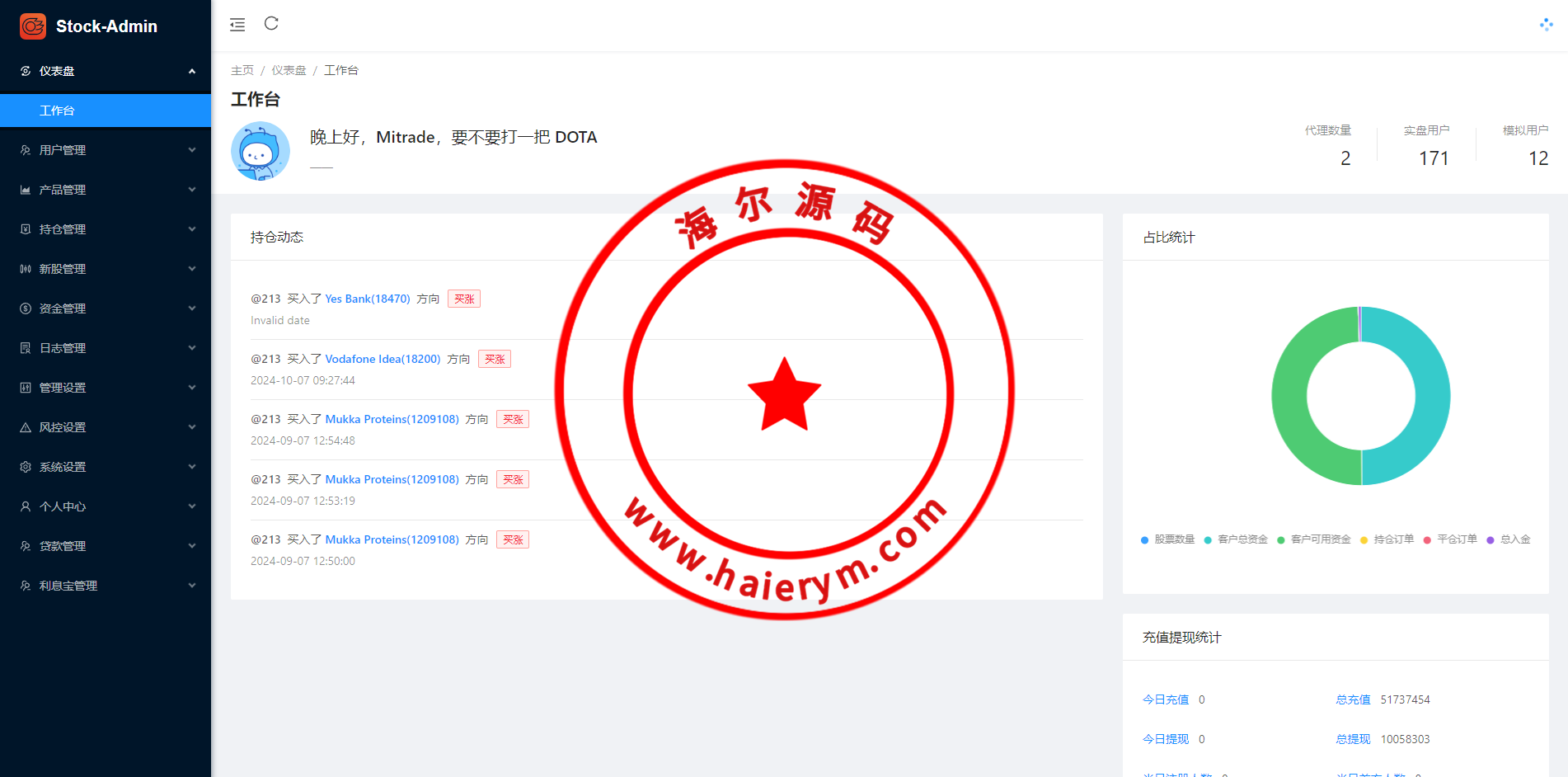This screenshot has height=777, width=1568.
Task: Click the page refresh icon
Action: pos(271,24)
